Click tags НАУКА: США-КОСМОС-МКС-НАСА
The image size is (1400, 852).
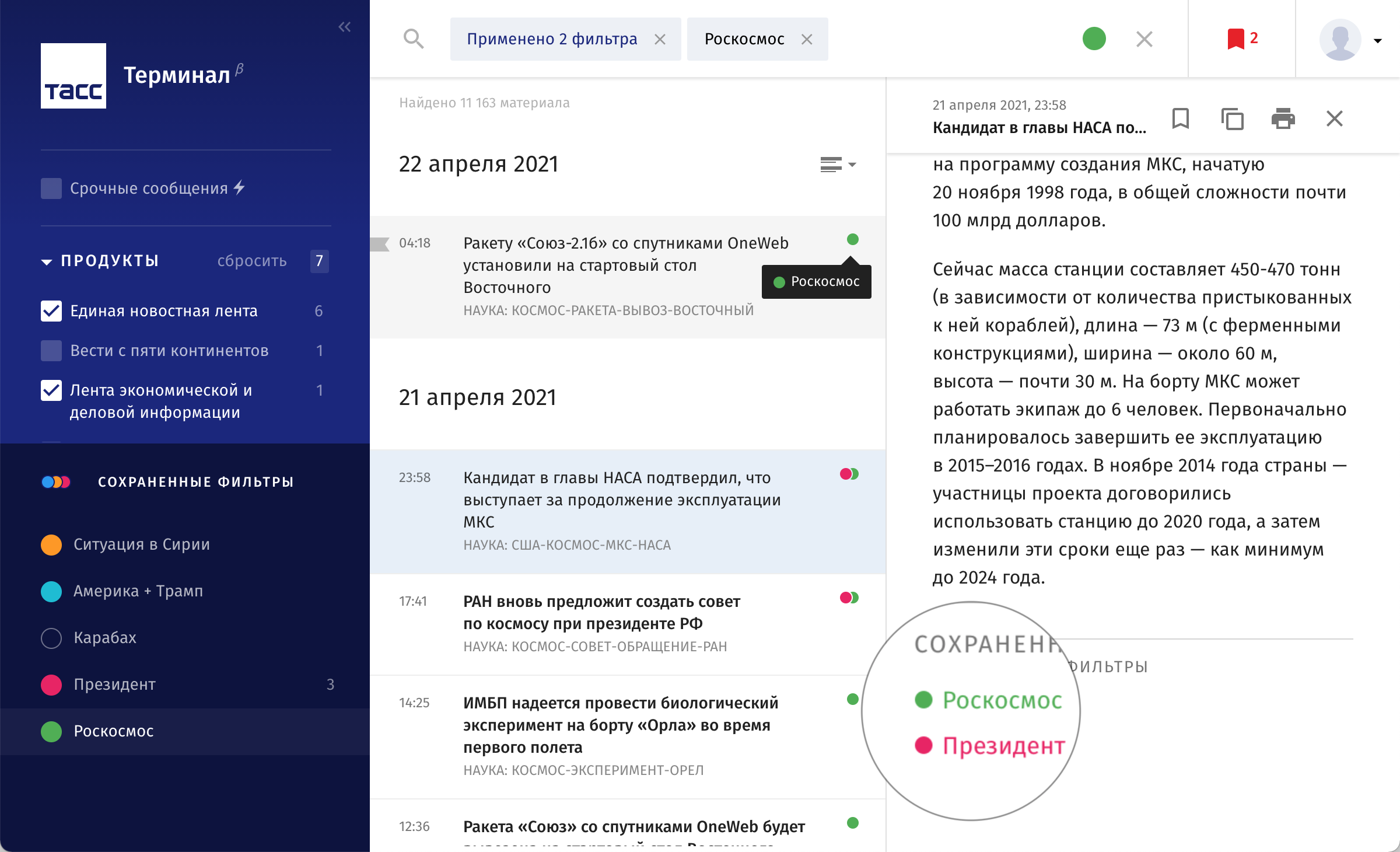click(567, 545)
